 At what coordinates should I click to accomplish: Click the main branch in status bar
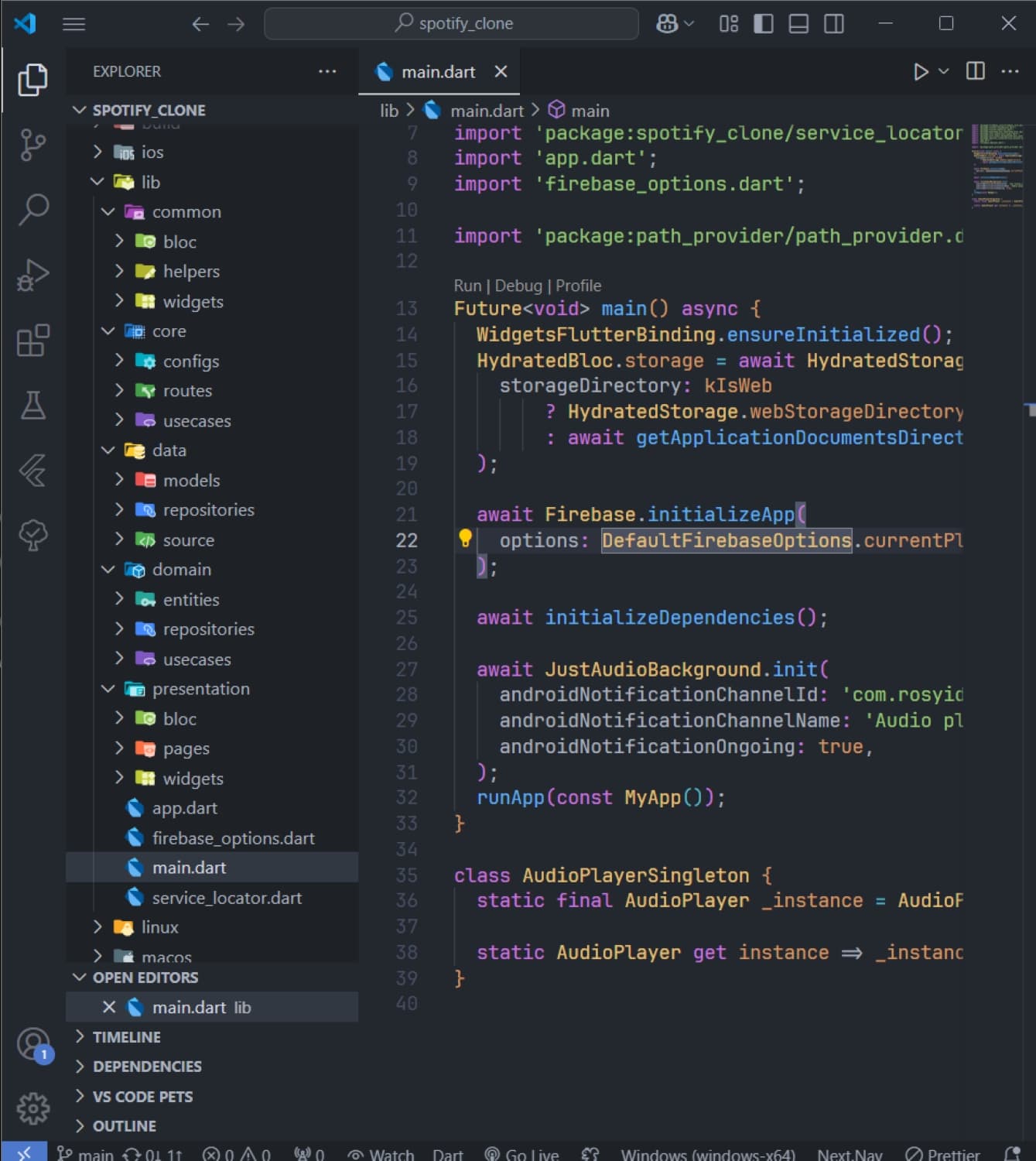85,1154
